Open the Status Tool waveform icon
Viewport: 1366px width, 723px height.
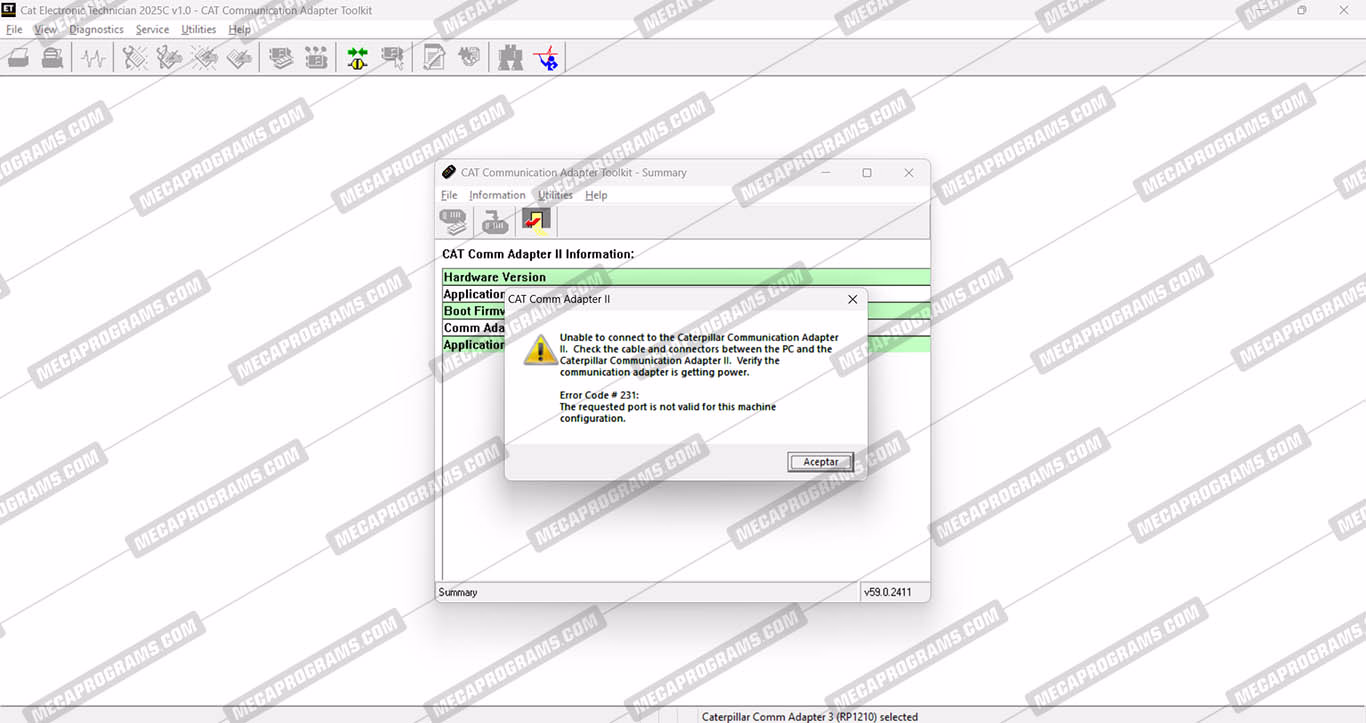coord(93,58)
